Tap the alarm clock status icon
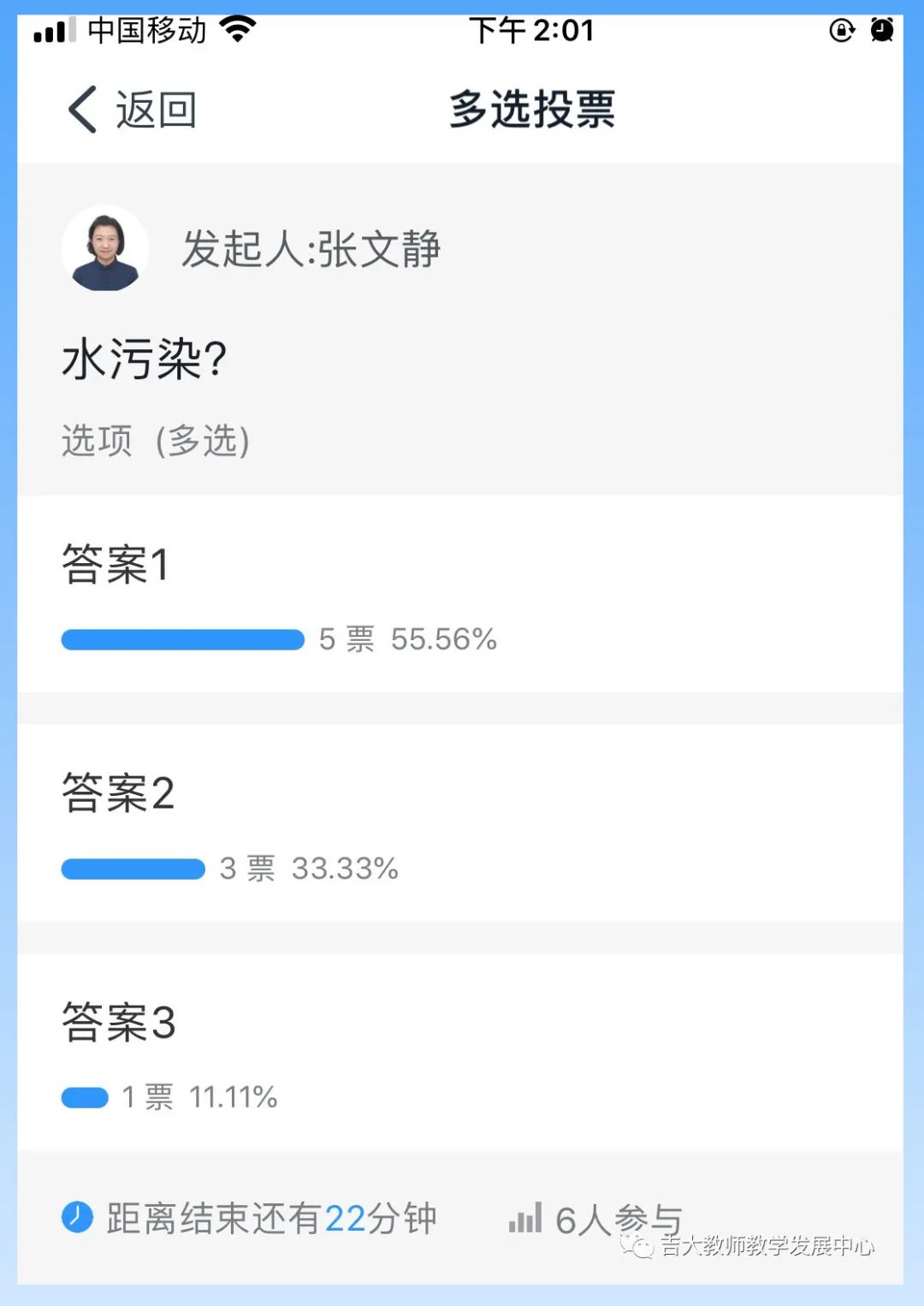Screen dimensions: 924x1306 click(x=882, y=31)
